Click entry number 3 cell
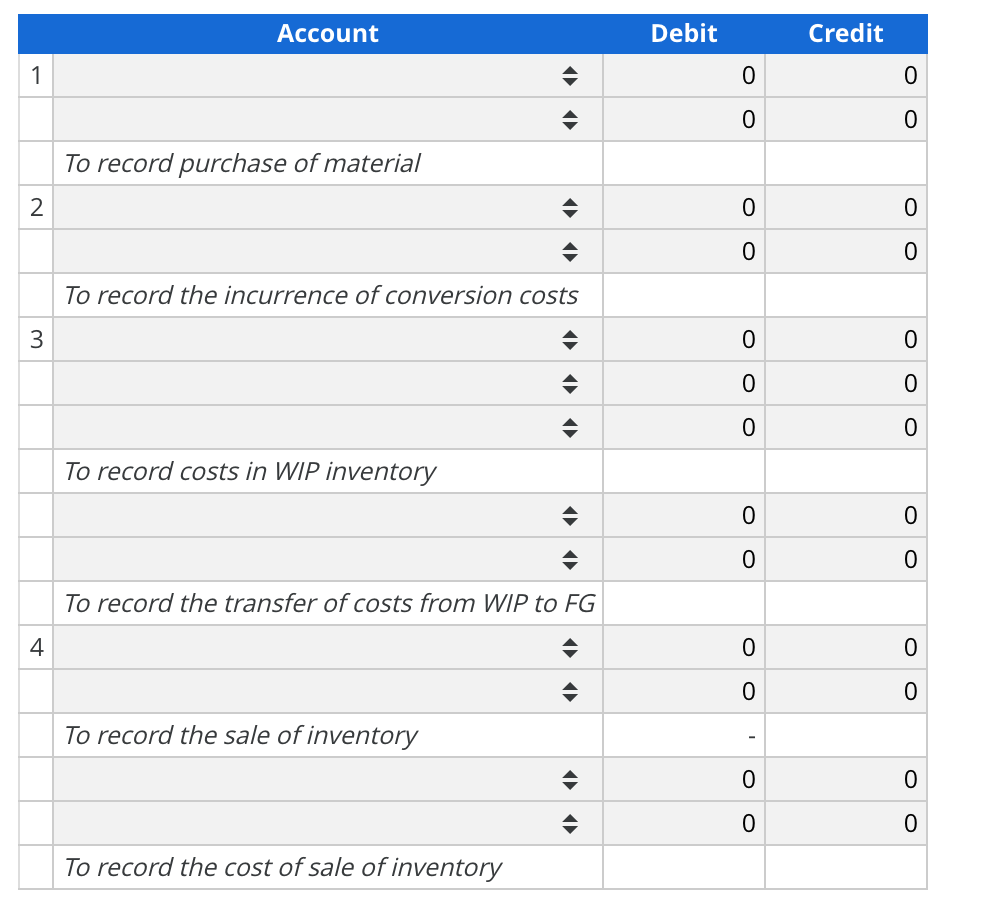 coord(36,339)
